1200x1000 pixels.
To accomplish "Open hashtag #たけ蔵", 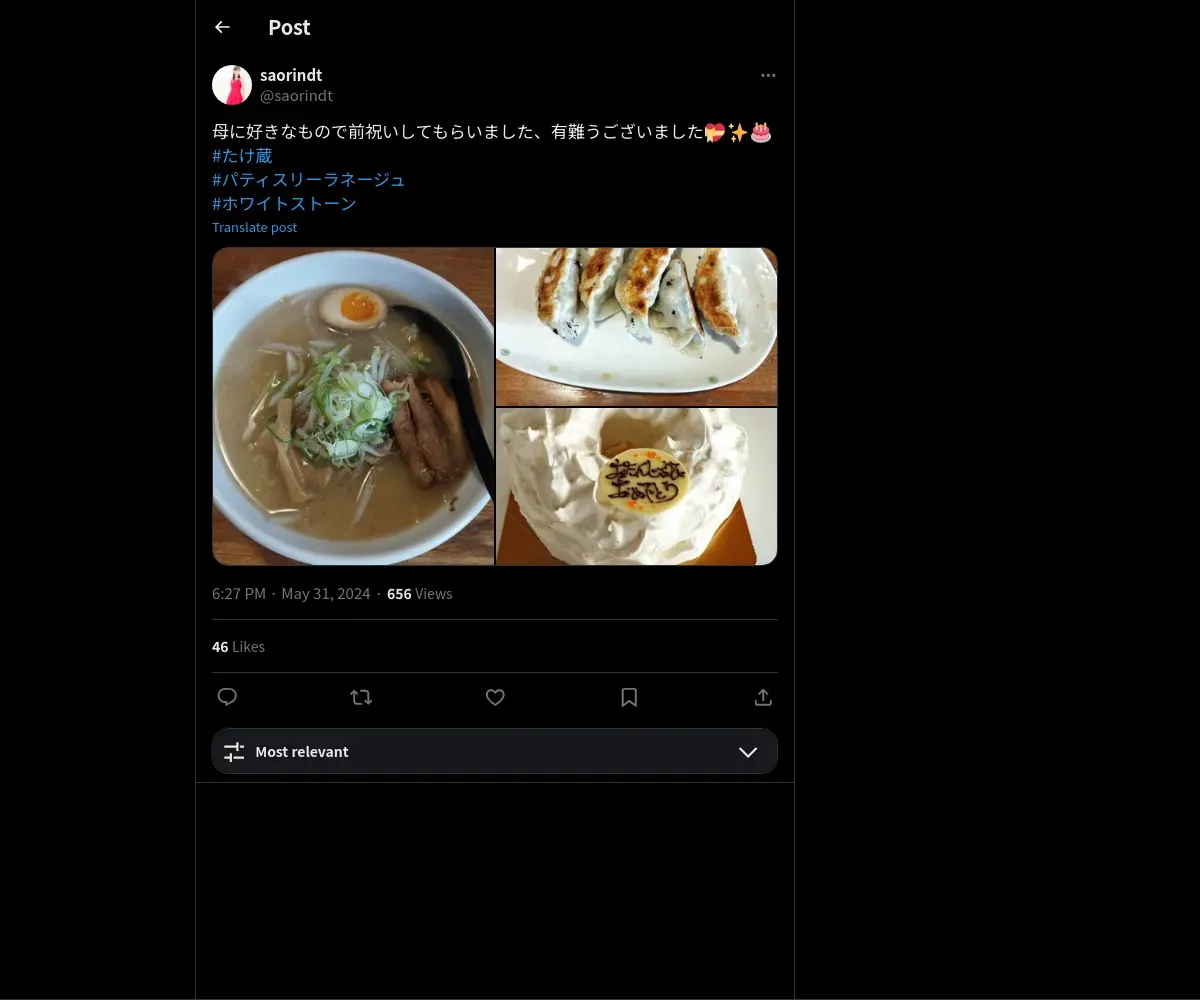I will click(x=242, y=156).
